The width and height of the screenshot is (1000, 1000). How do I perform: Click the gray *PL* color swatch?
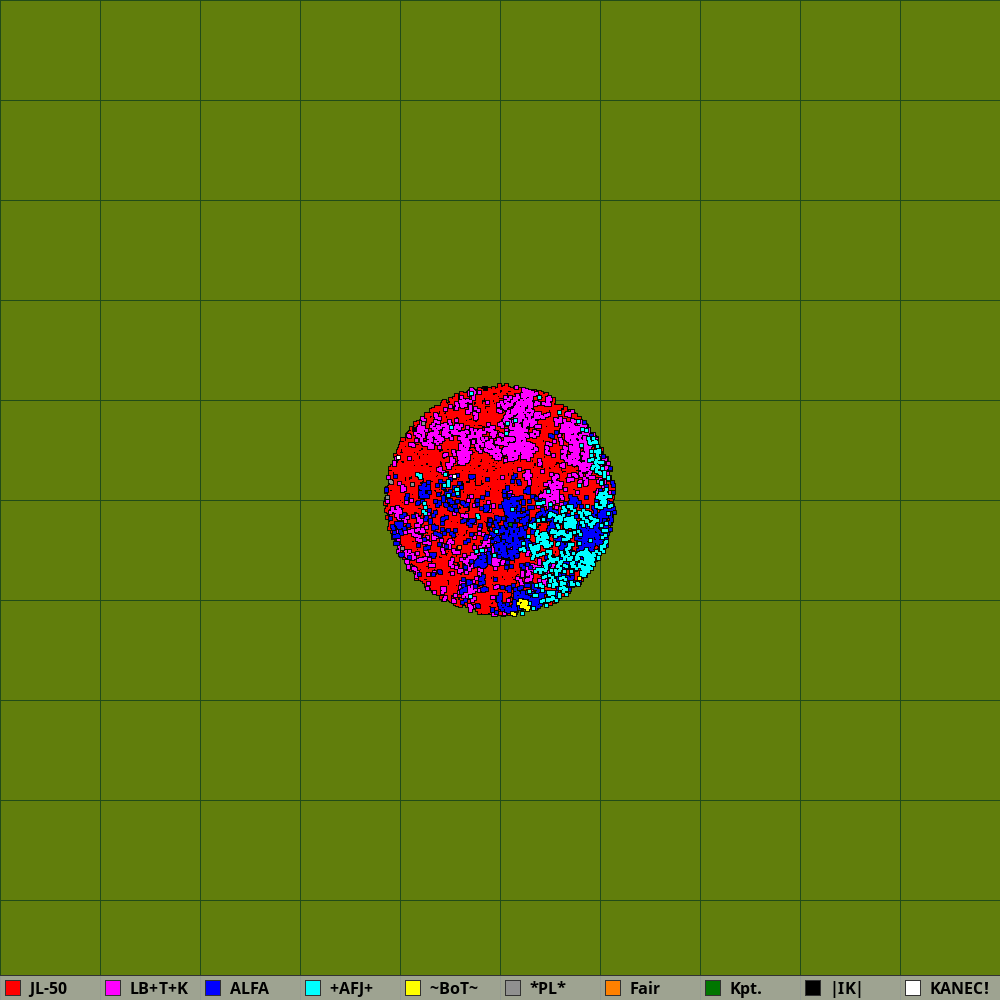pyautogui.click(x=513, y=988)
